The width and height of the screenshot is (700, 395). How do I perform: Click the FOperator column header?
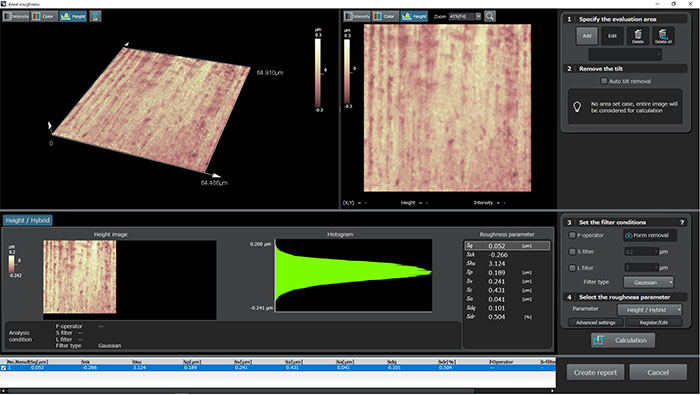501,362
